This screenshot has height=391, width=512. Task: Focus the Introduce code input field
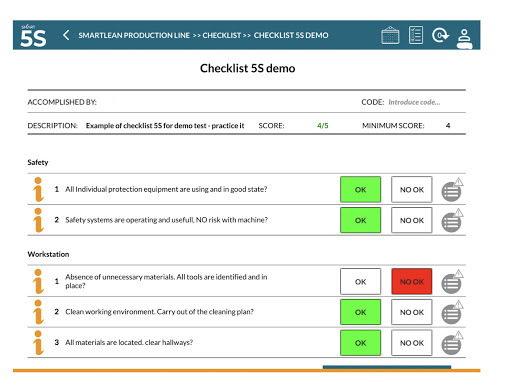pyautogui.click(x=414, y=102)
